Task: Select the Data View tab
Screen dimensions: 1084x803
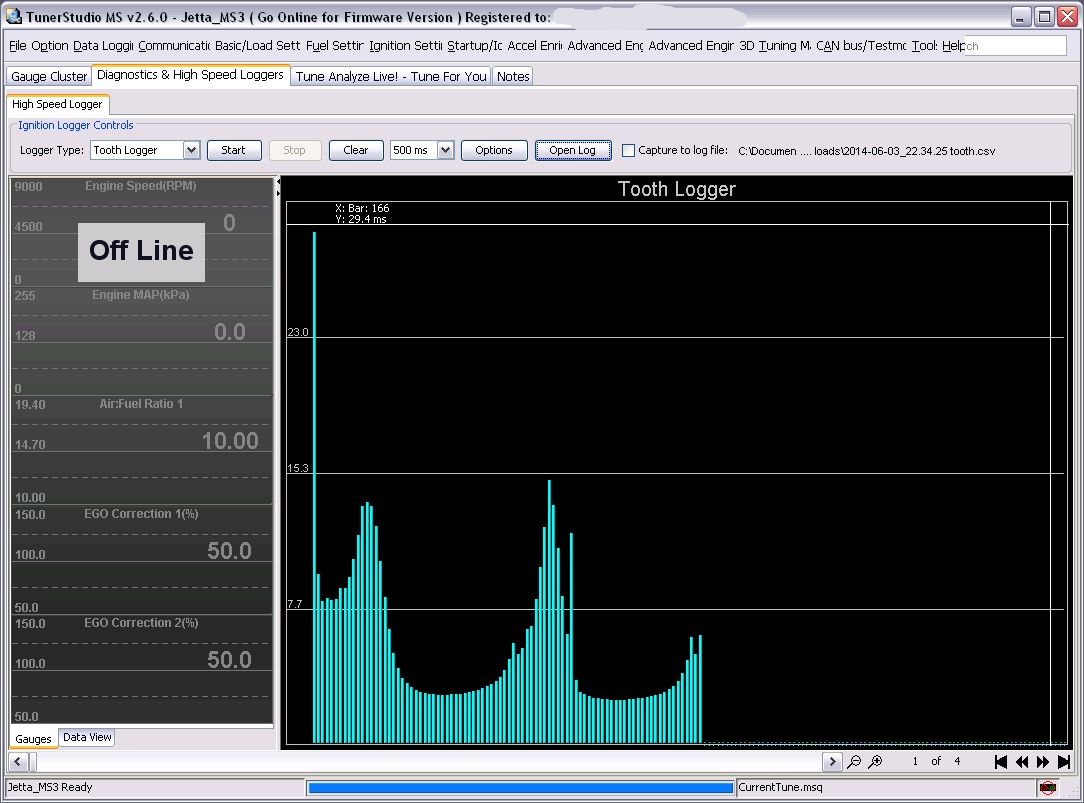Action: (x=87, y=738)
